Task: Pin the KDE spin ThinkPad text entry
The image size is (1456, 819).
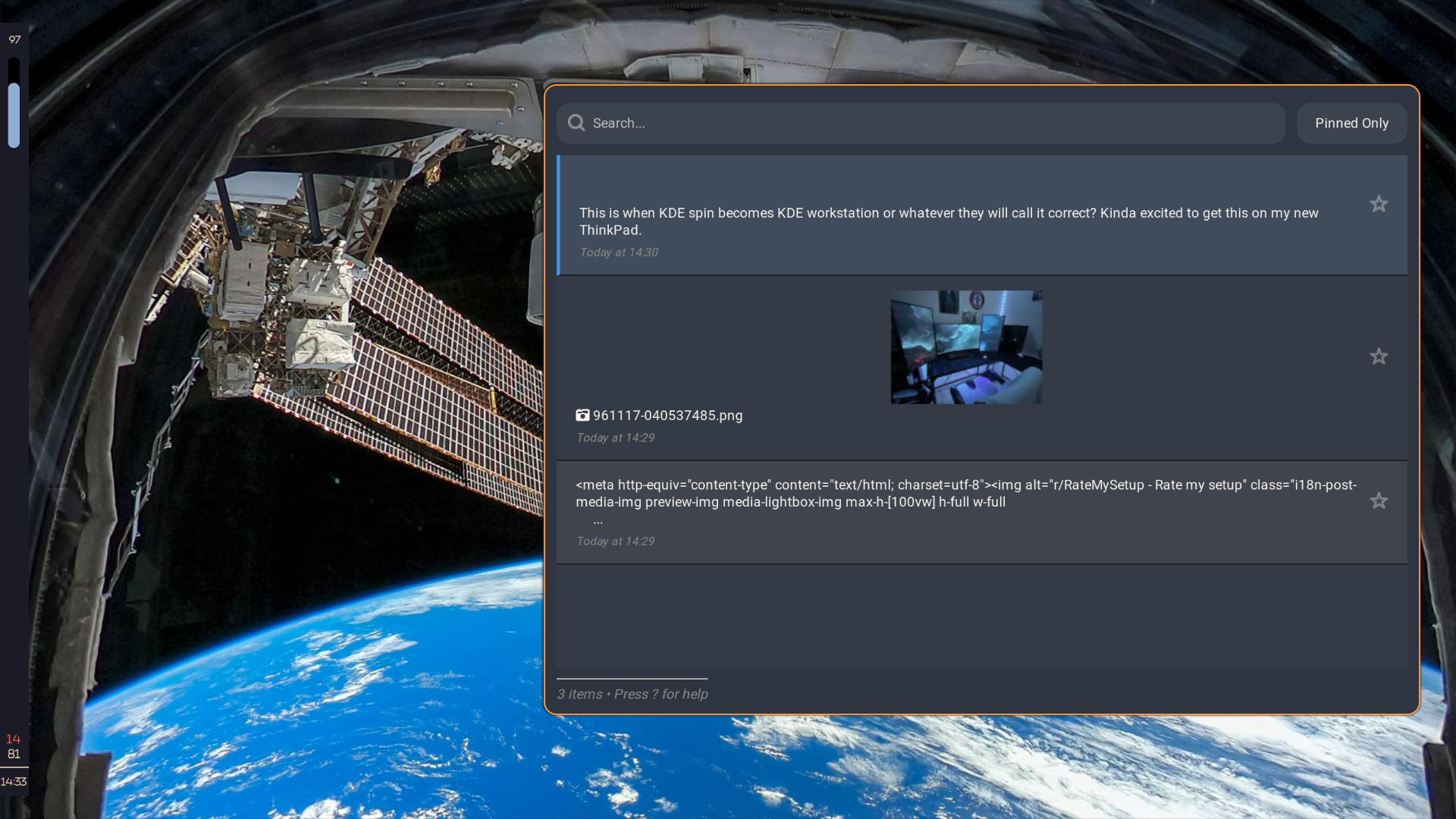Action: point(1379,204)
